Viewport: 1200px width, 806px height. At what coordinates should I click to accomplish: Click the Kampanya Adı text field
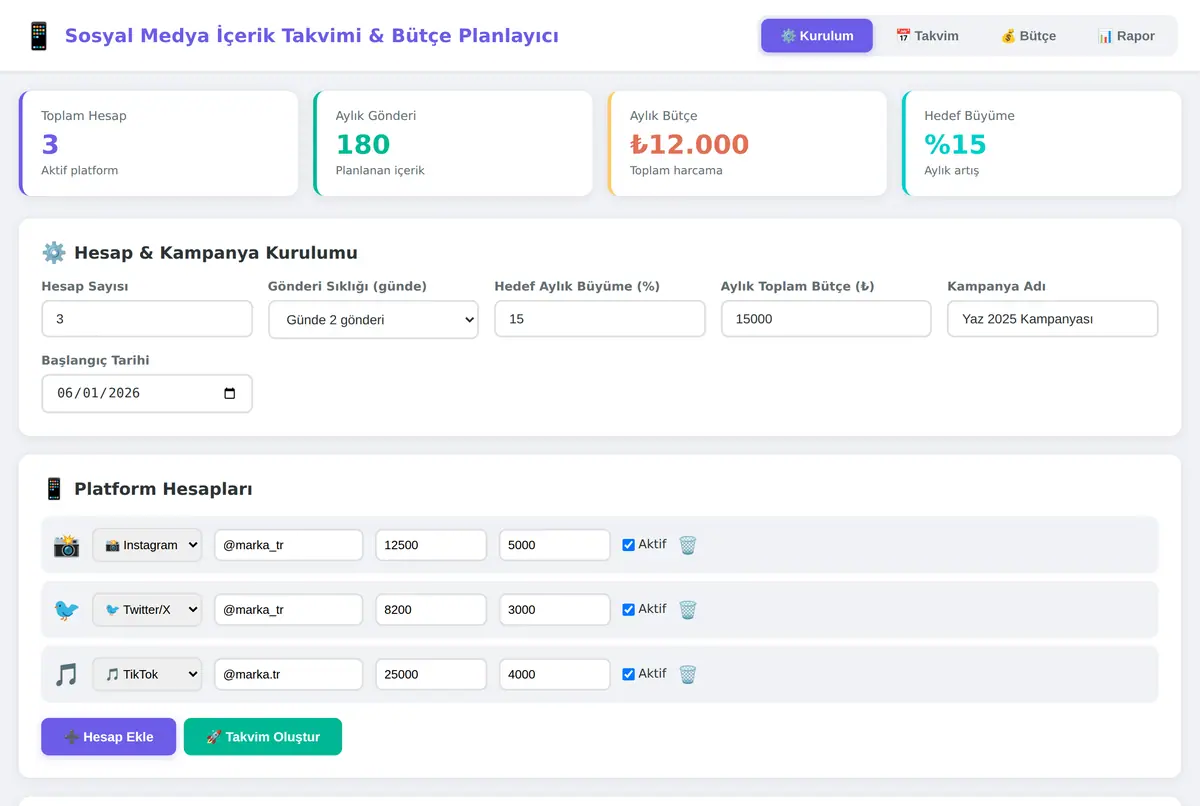(x=1053, y=319)
